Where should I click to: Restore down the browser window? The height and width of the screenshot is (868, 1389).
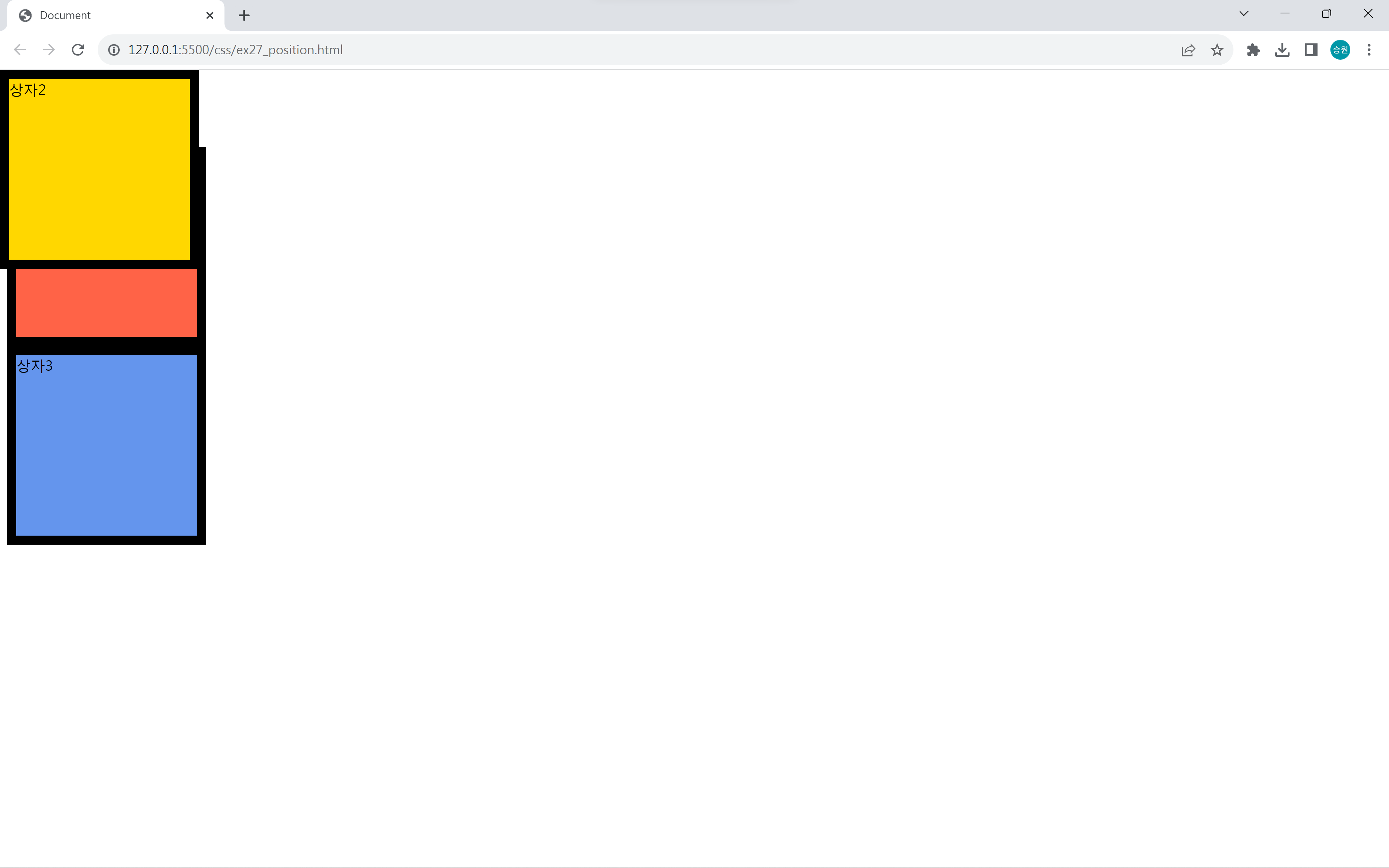1326,14
